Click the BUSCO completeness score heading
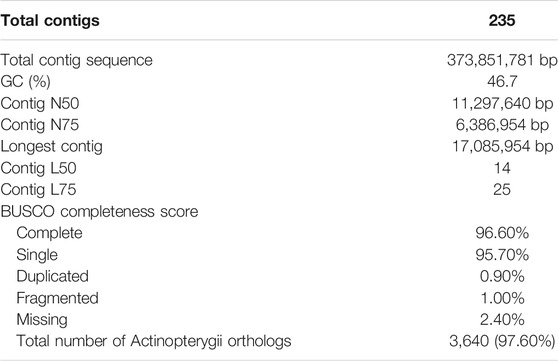The image size is (558, 361). 99,212
